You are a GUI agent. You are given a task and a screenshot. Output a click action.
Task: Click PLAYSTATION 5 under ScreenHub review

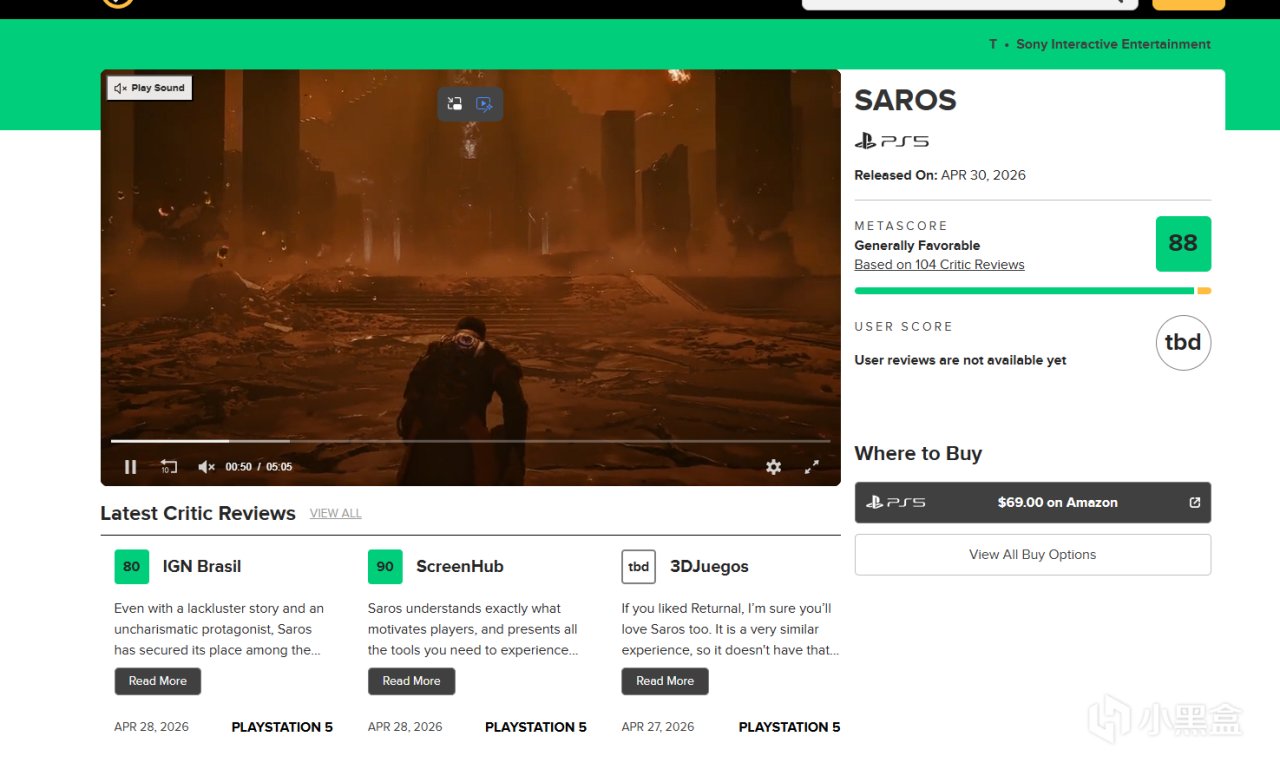pyautogui.click(x=536, y=727)
